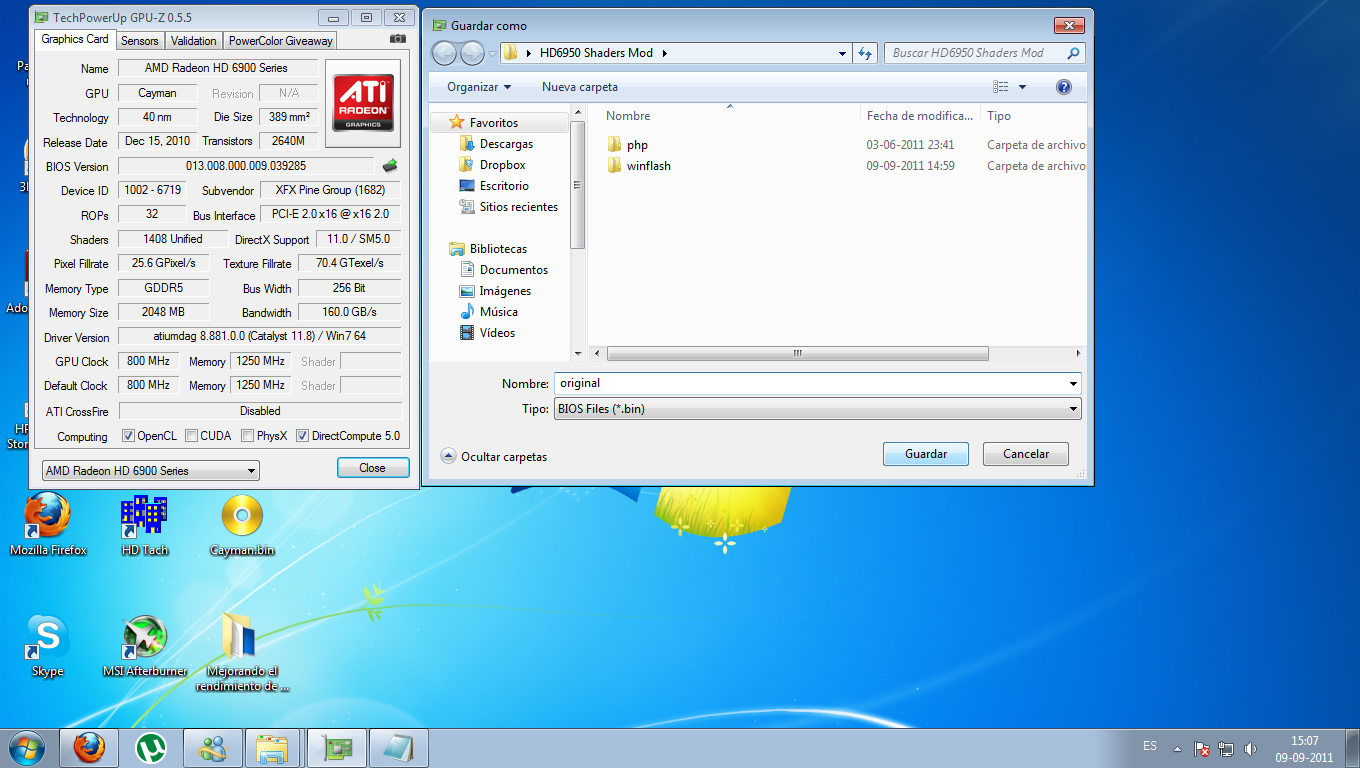Open Sitios recientes in the navigation pane
This screenshot has width=1360, height=768.
pos(519,207)
